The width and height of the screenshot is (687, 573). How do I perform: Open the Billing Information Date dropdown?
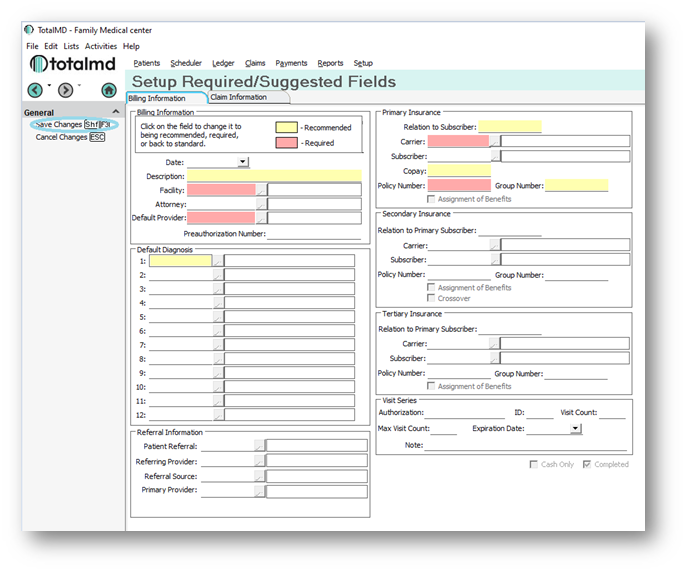click(x=242, y=162)
